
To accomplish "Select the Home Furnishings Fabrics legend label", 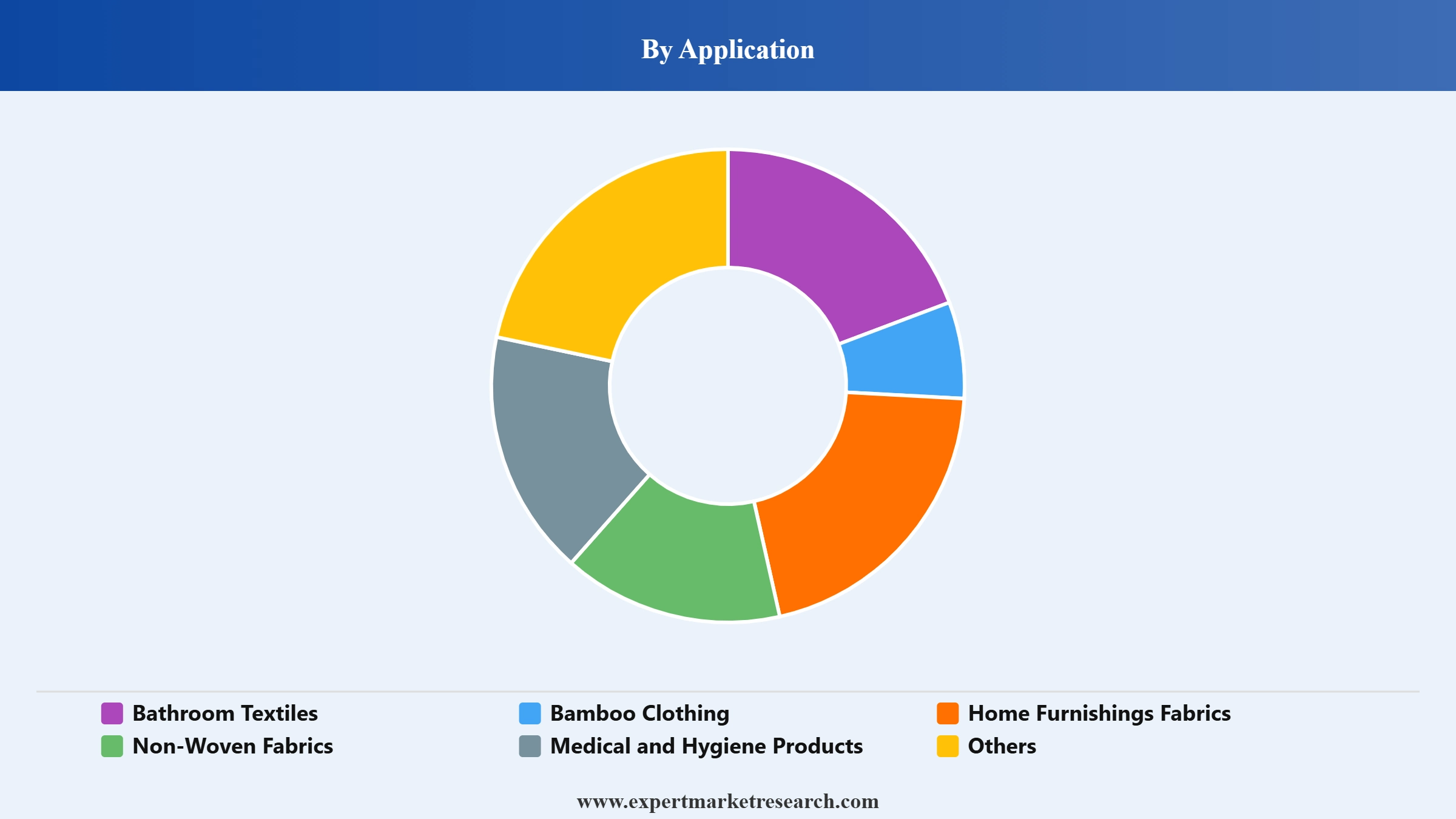I will pos(1099,713).
